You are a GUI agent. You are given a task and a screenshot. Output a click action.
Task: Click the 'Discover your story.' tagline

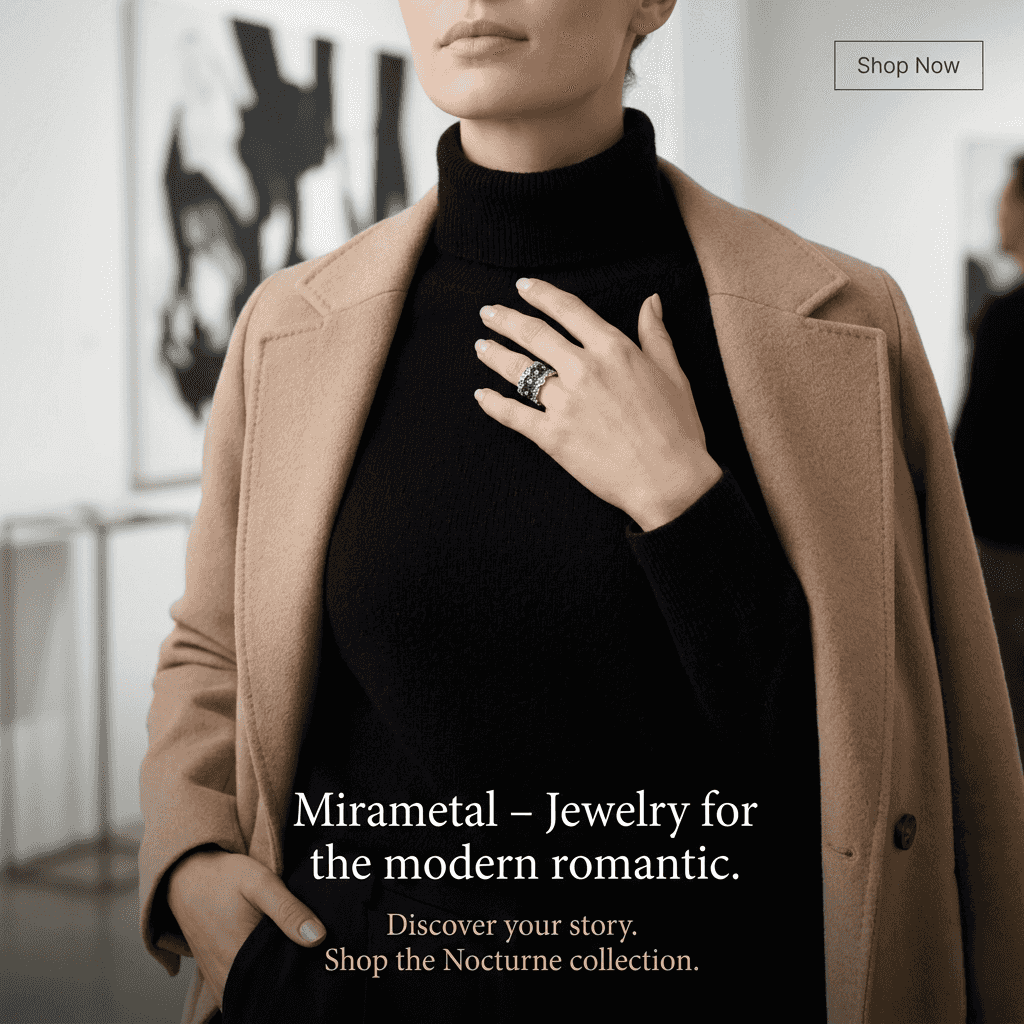(511, 925)
